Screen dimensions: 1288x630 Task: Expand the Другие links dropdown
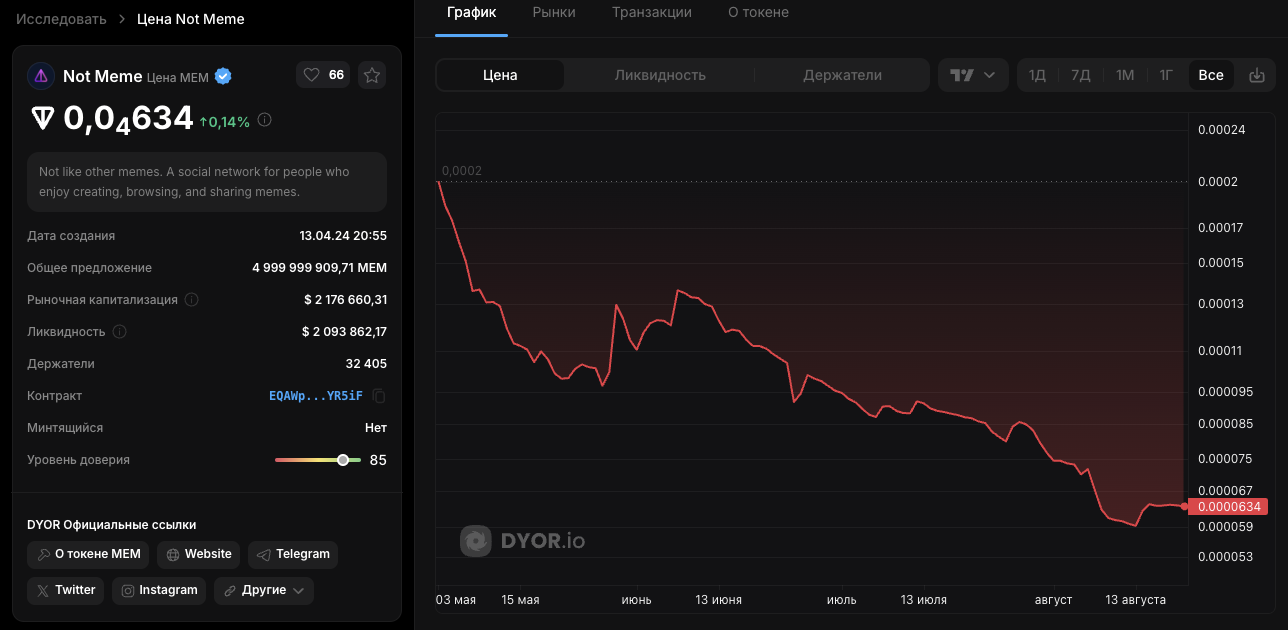tap(263, 590)
